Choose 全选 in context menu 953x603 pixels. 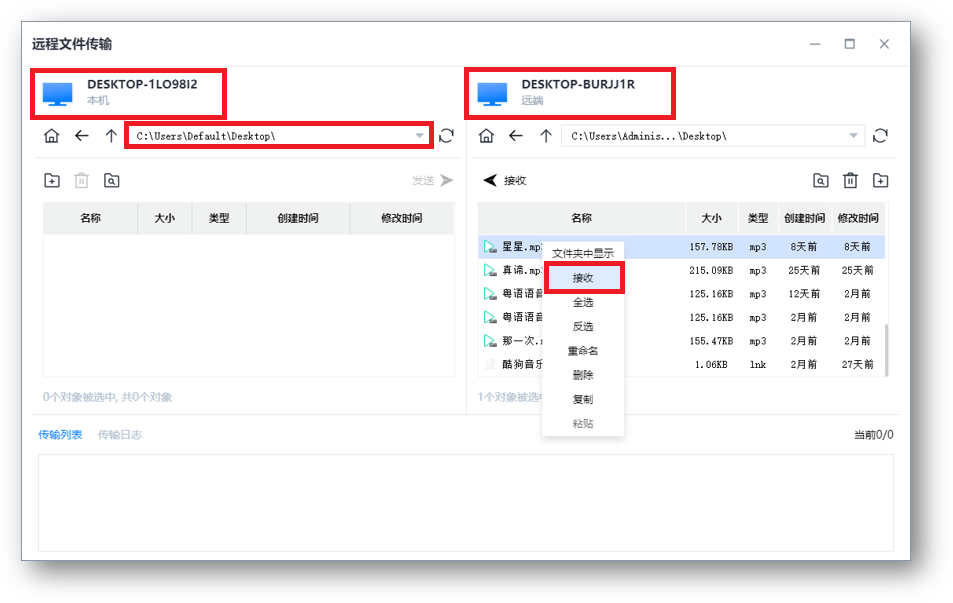[583, 302]
